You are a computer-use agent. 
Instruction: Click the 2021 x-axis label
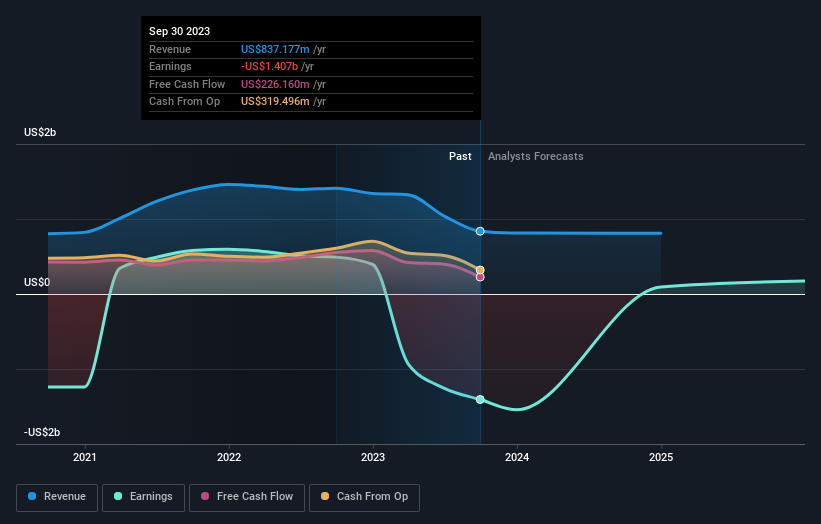click(85, 458)
